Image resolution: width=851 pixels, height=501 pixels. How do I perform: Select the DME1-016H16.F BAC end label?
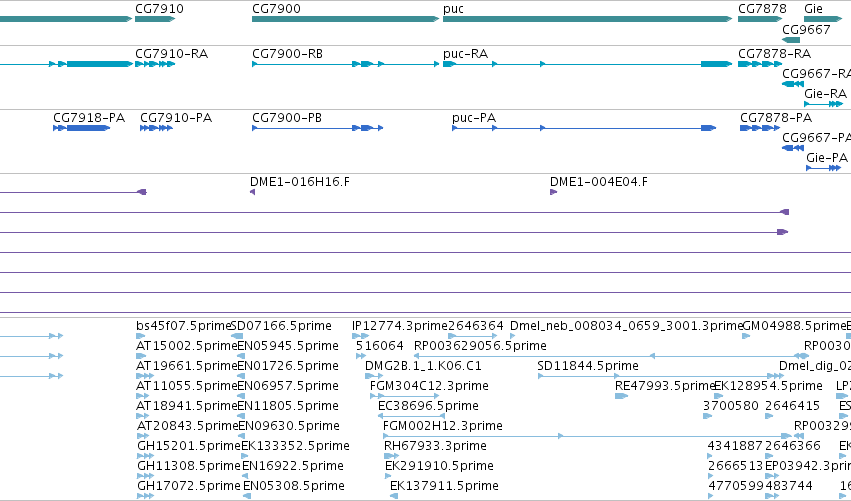(x=300, y=182)
